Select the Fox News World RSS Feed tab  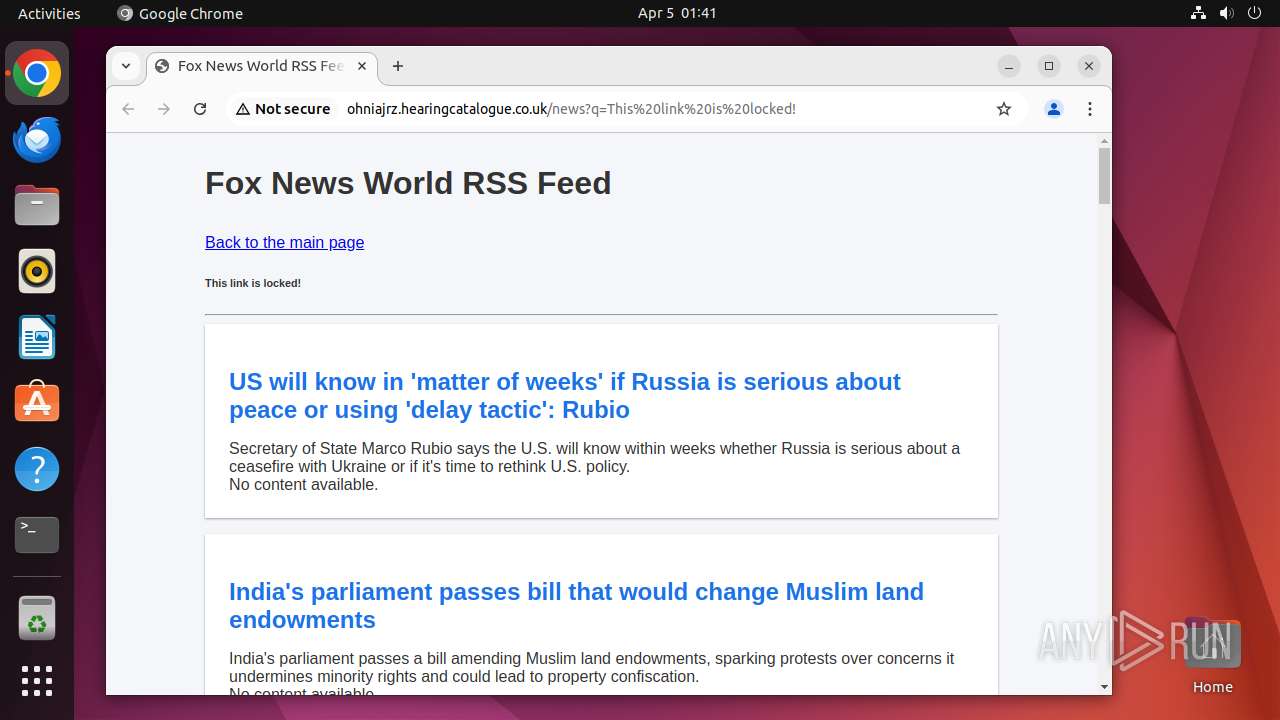262,66
